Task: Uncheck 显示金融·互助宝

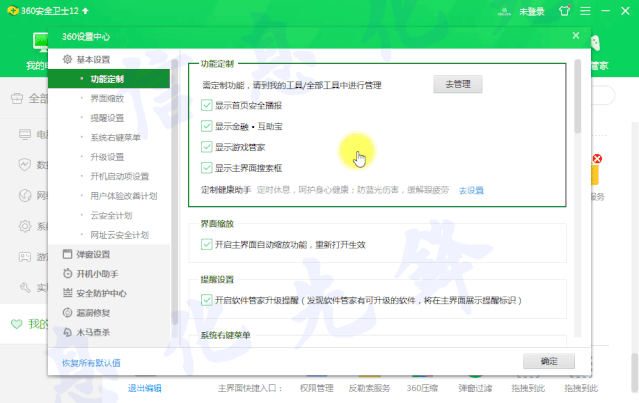Action: click(x=207, y=126)
